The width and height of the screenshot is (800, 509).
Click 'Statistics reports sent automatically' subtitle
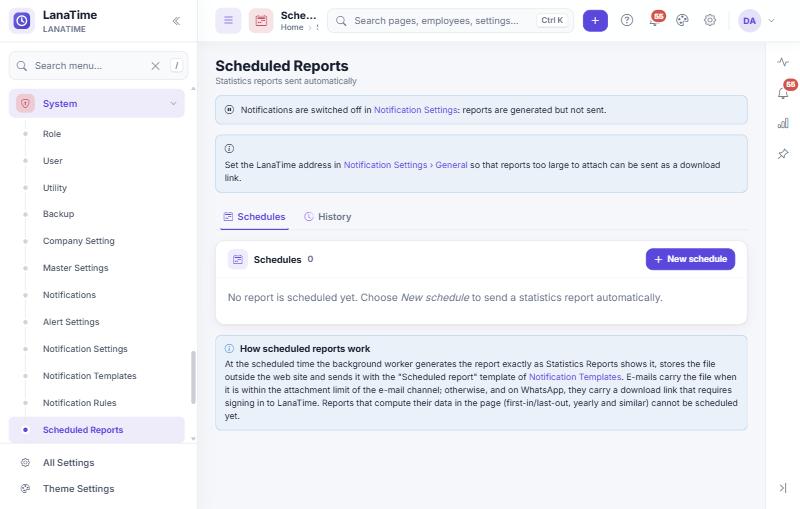(x=286, y=81)
